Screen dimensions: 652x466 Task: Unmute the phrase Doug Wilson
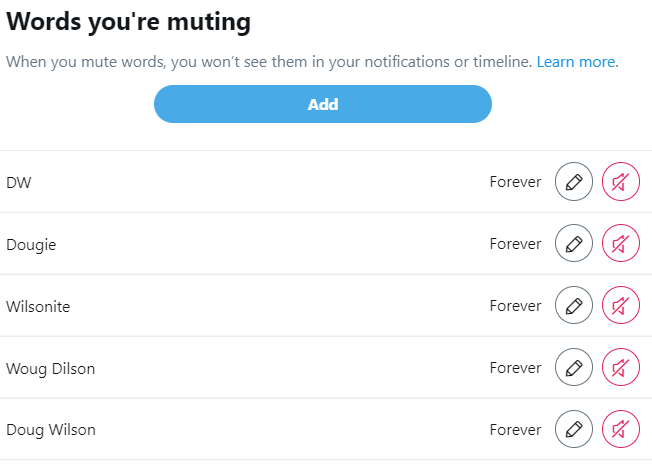coord(621,429)
